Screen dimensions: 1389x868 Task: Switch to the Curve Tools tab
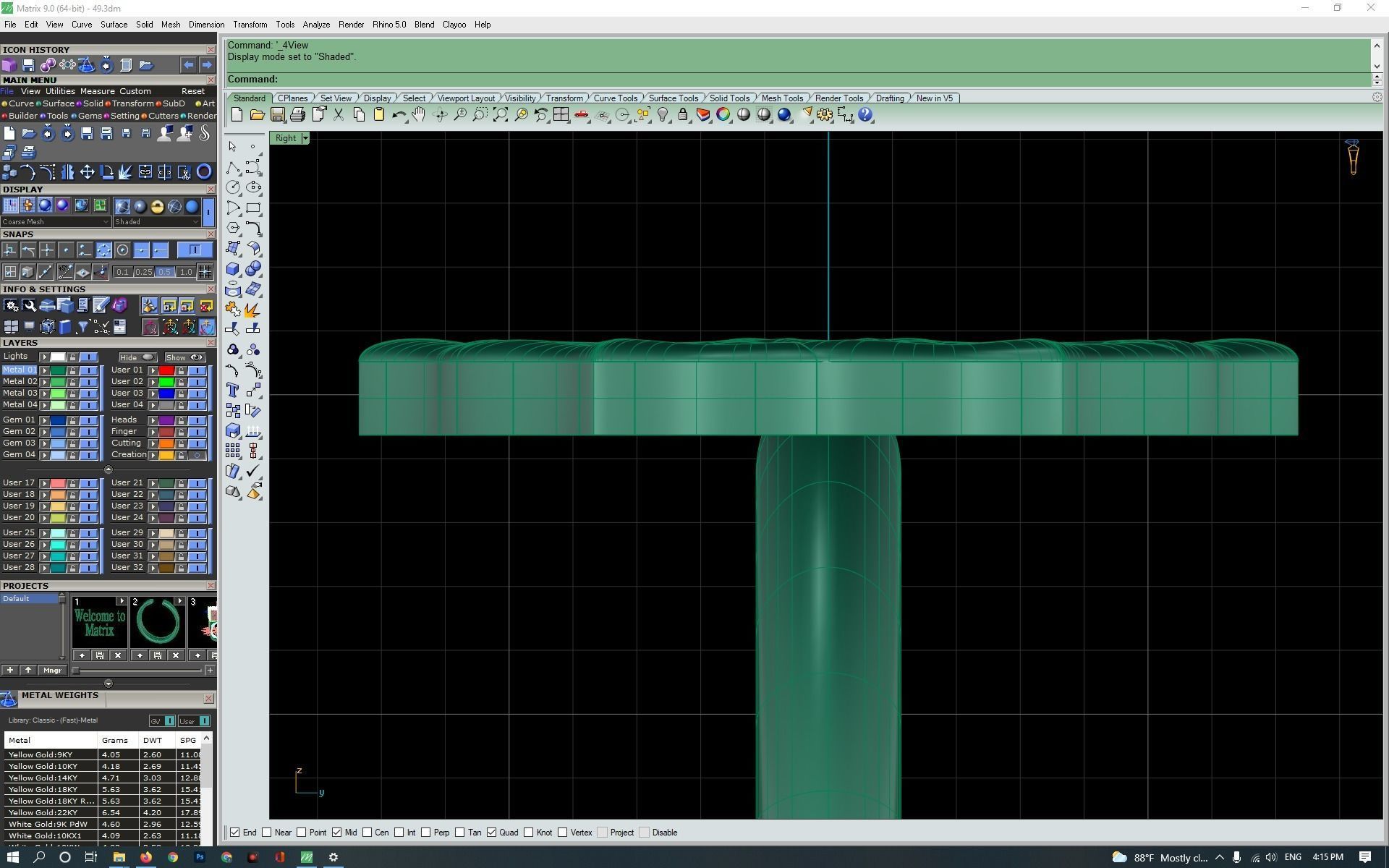pyautogui.click(x=615, y=98)
